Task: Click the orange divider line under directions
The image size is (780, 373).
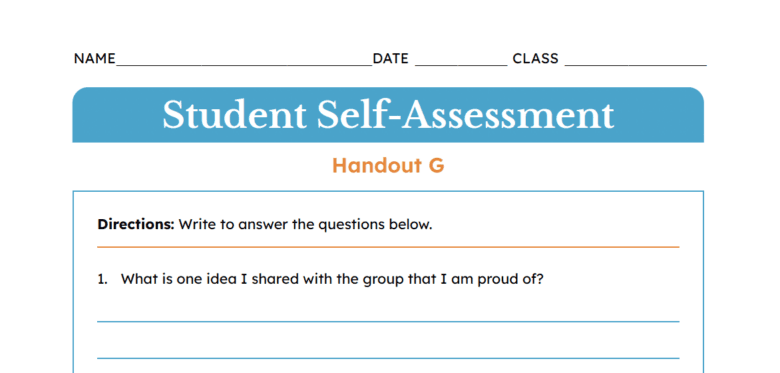Action: click(x=388, y=247)
